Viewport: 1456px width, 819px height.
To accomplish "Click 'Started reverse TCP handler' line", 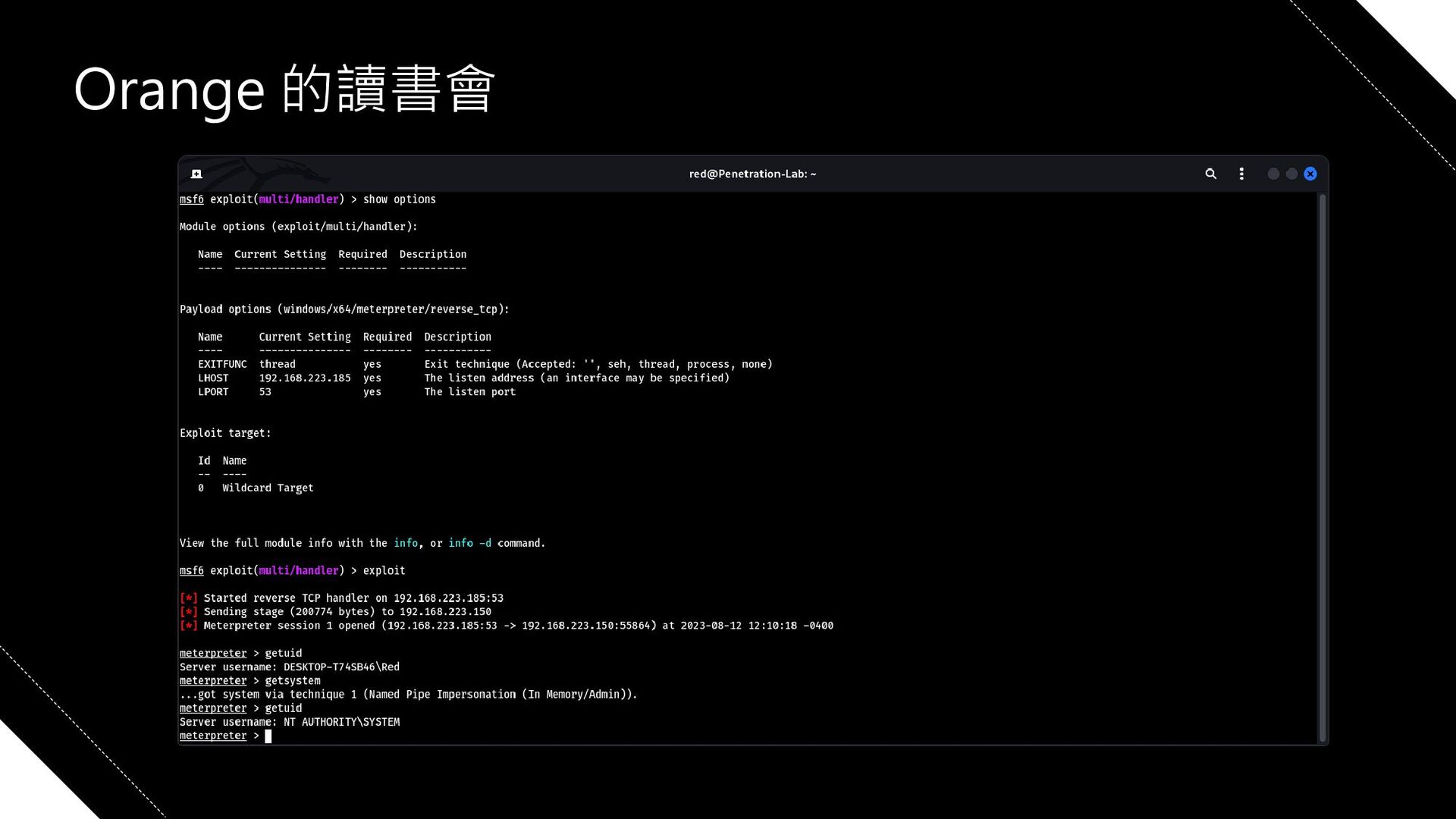I will point(341,598).
